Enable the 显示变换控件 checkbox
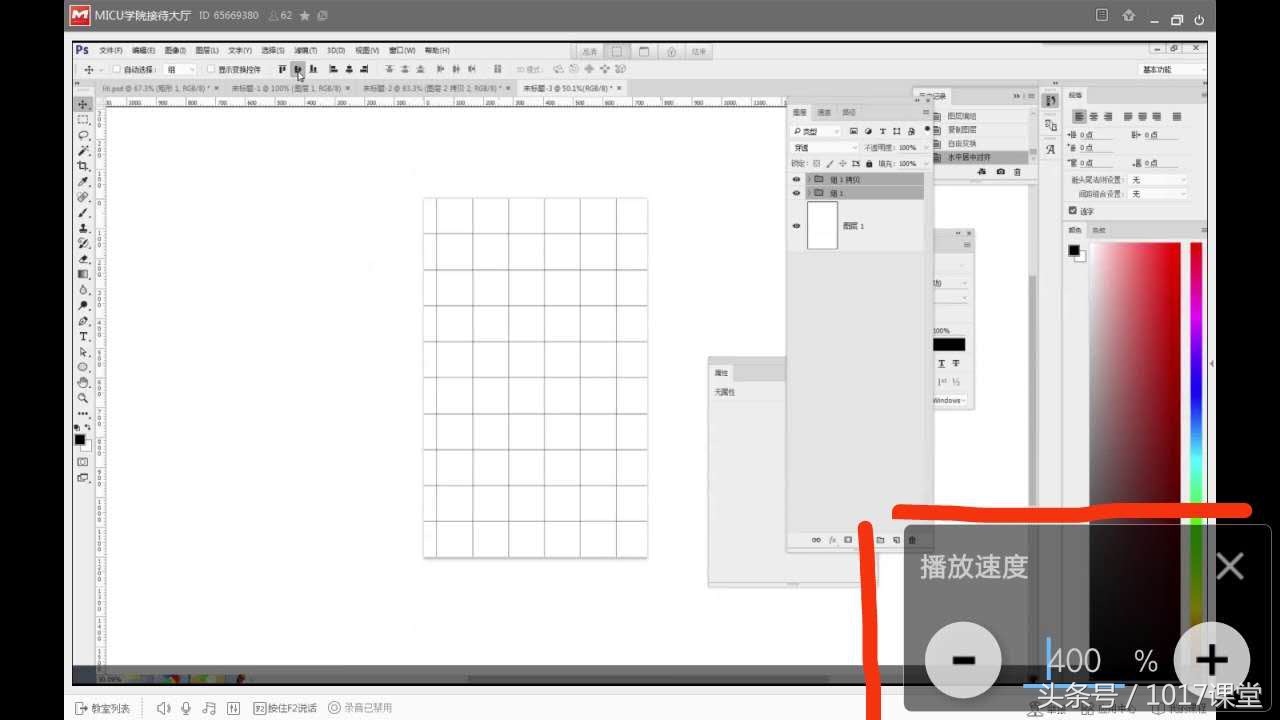The height and width of the screenshot is (720, 1280). pos(210,69)
